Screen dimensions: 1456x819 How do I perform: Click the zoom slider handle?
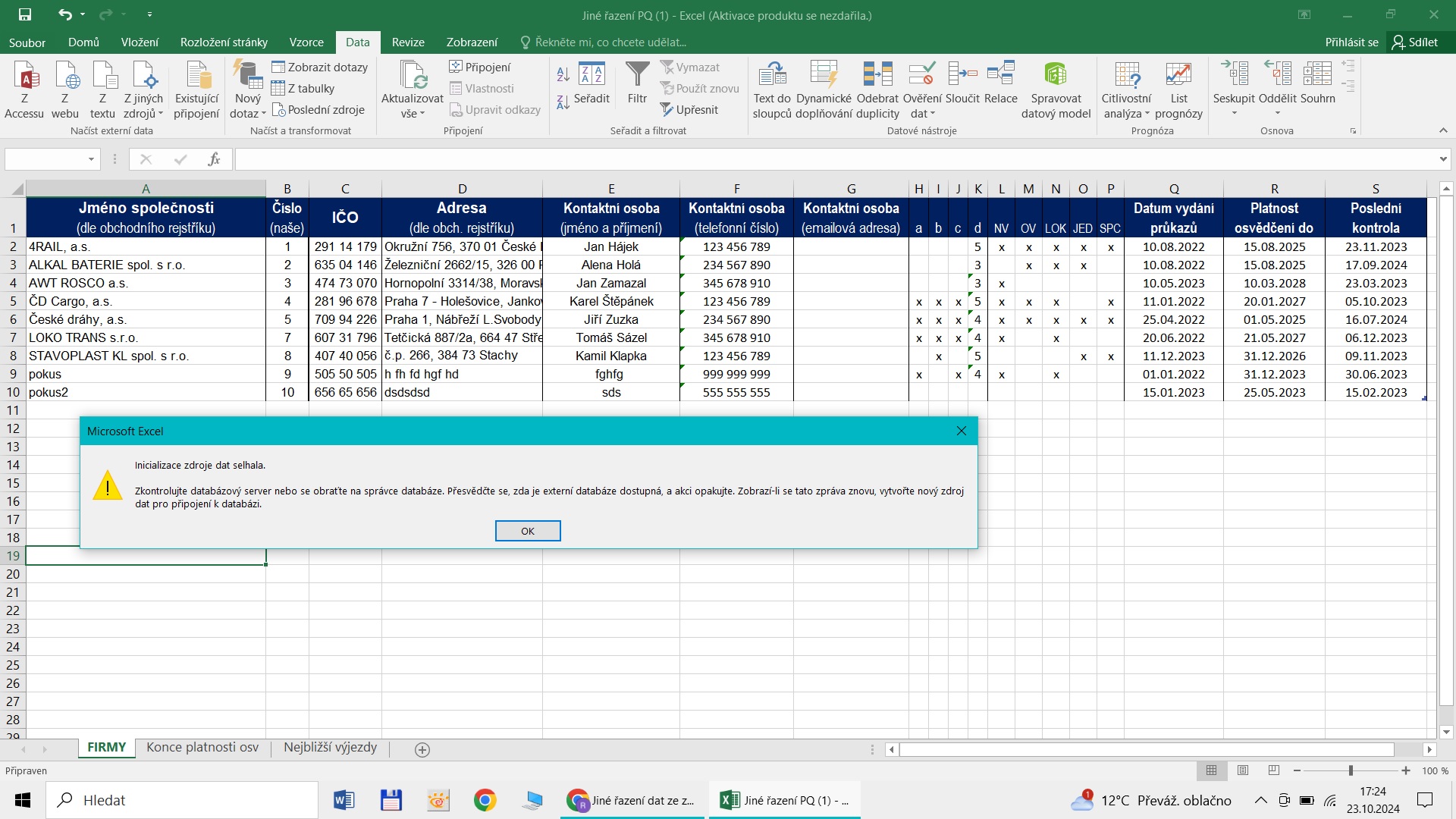[1351, 770]
